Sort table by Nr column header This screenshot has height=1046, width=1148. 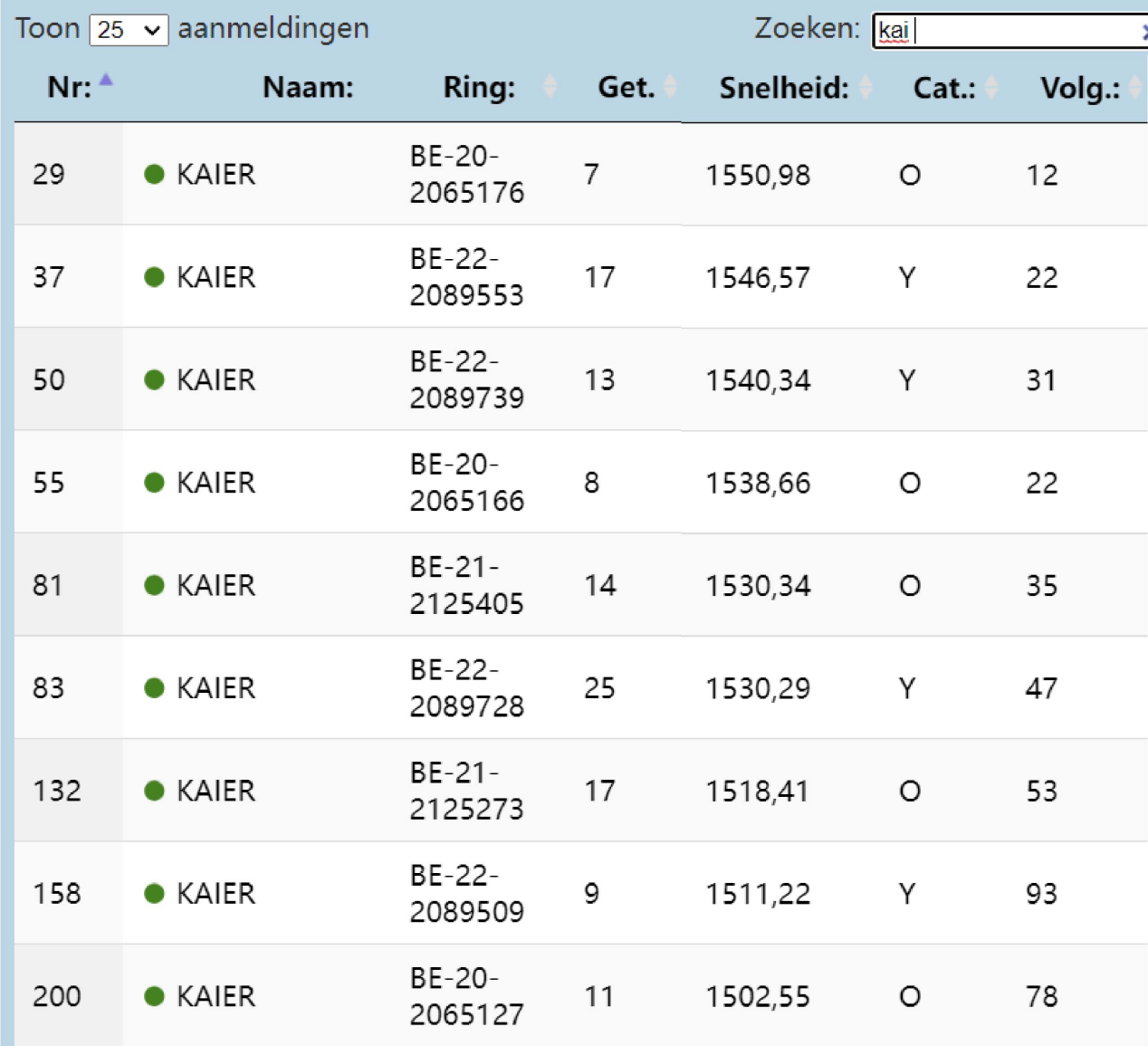70,87
